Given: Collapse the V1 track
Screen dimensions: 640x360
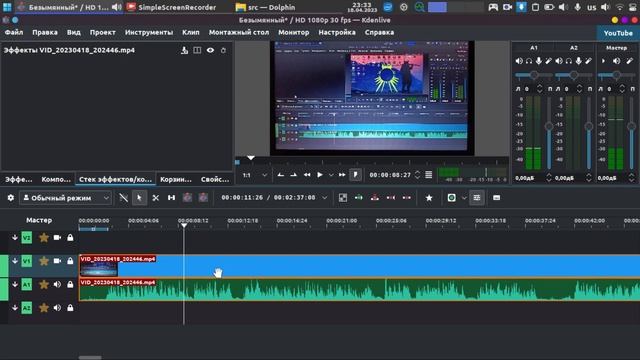Looking at the screenshot, I should click(15, 260).
